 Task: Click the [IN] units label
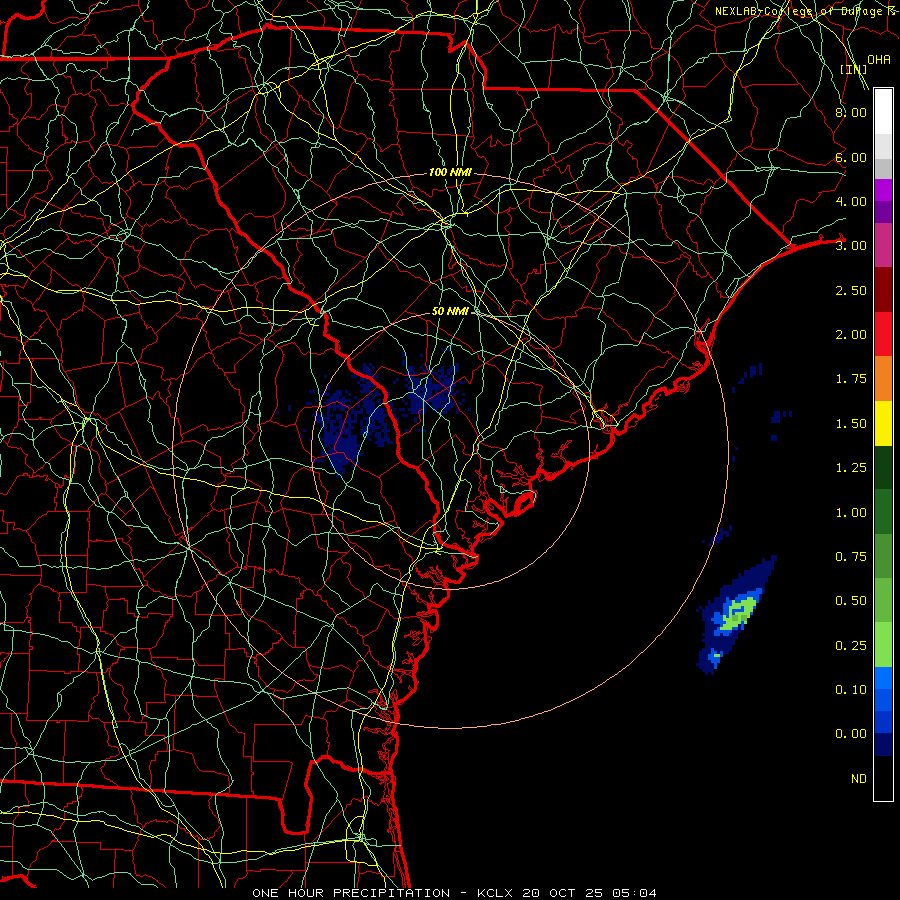pyautogui.click(x=854, y=69)
